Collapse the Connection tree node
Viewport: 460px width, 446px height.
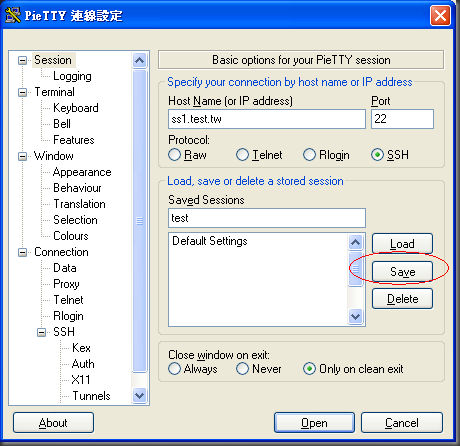pos(22,252)
